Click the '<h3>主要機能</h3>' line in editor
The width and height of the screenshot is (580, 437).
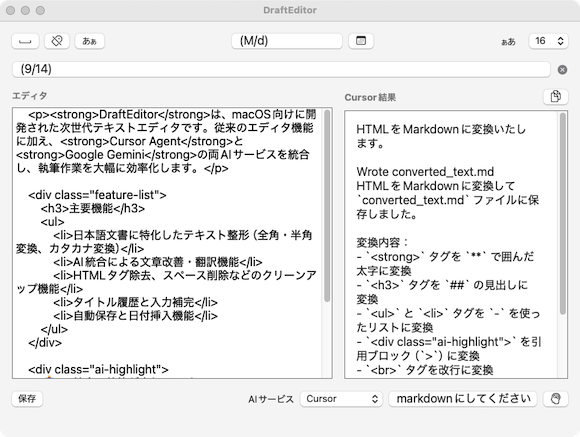pos(93,208)
